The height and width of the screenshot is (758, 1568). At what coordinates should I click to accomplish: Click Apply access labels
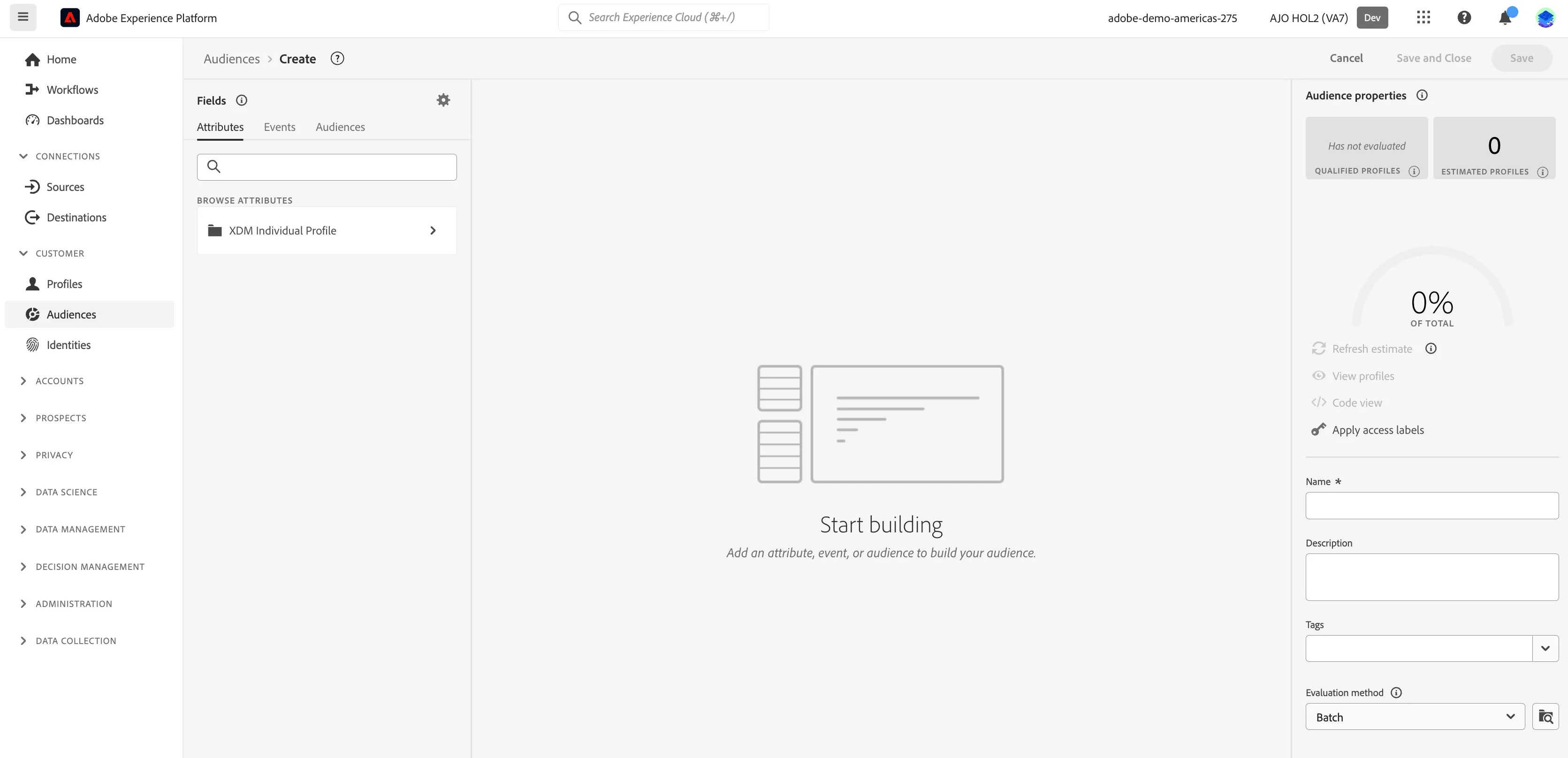point(1378,430)
